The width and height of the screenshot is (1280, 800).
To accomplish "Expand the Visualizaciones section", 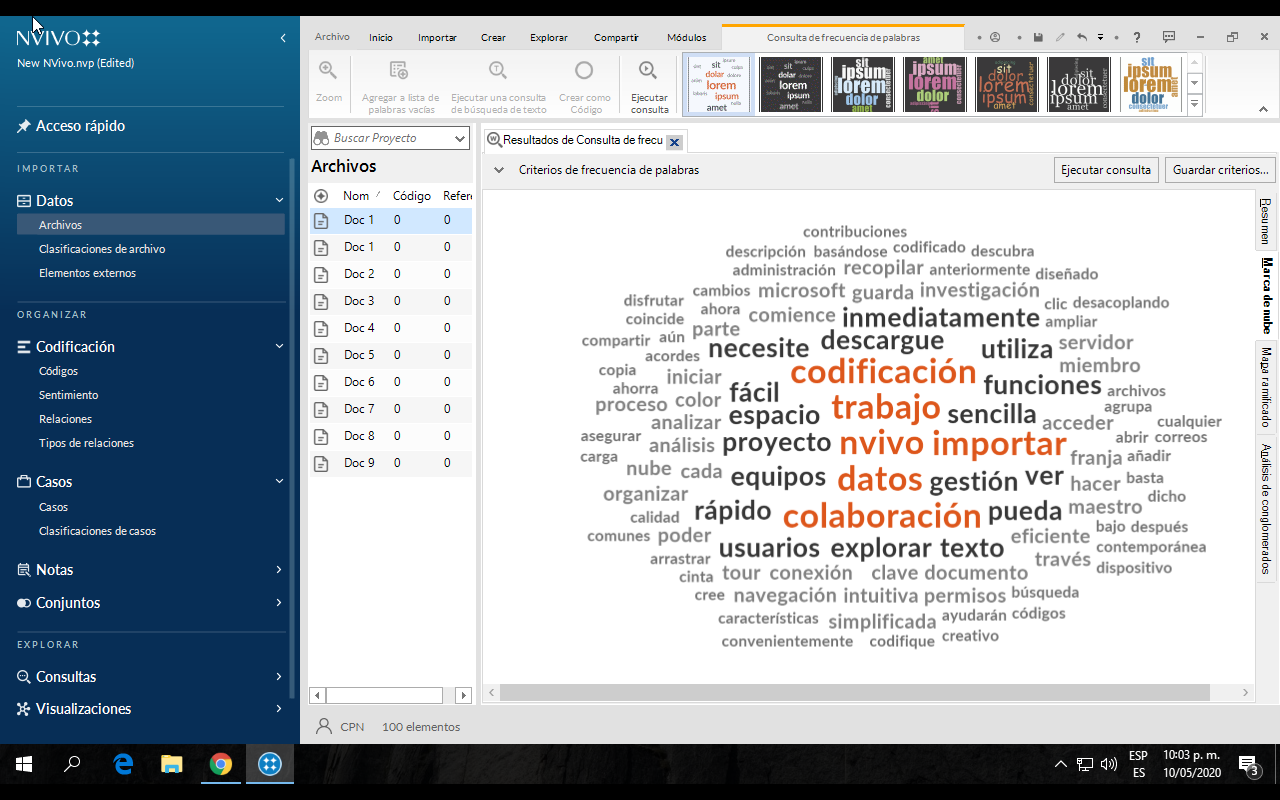I will (x=280, y=708).
